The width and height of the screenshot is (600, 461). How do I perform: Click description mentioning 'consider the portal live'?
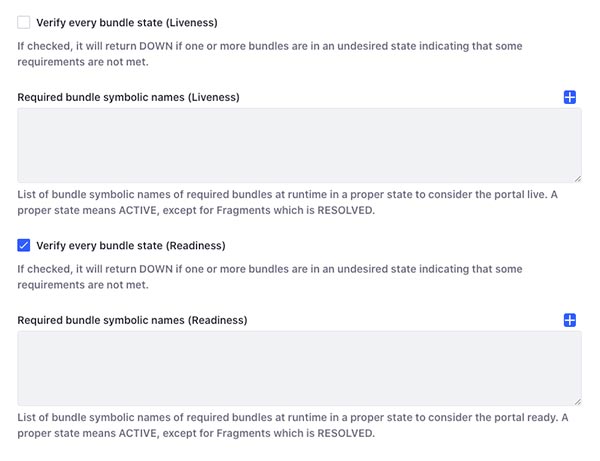click(x=287, y=202)
